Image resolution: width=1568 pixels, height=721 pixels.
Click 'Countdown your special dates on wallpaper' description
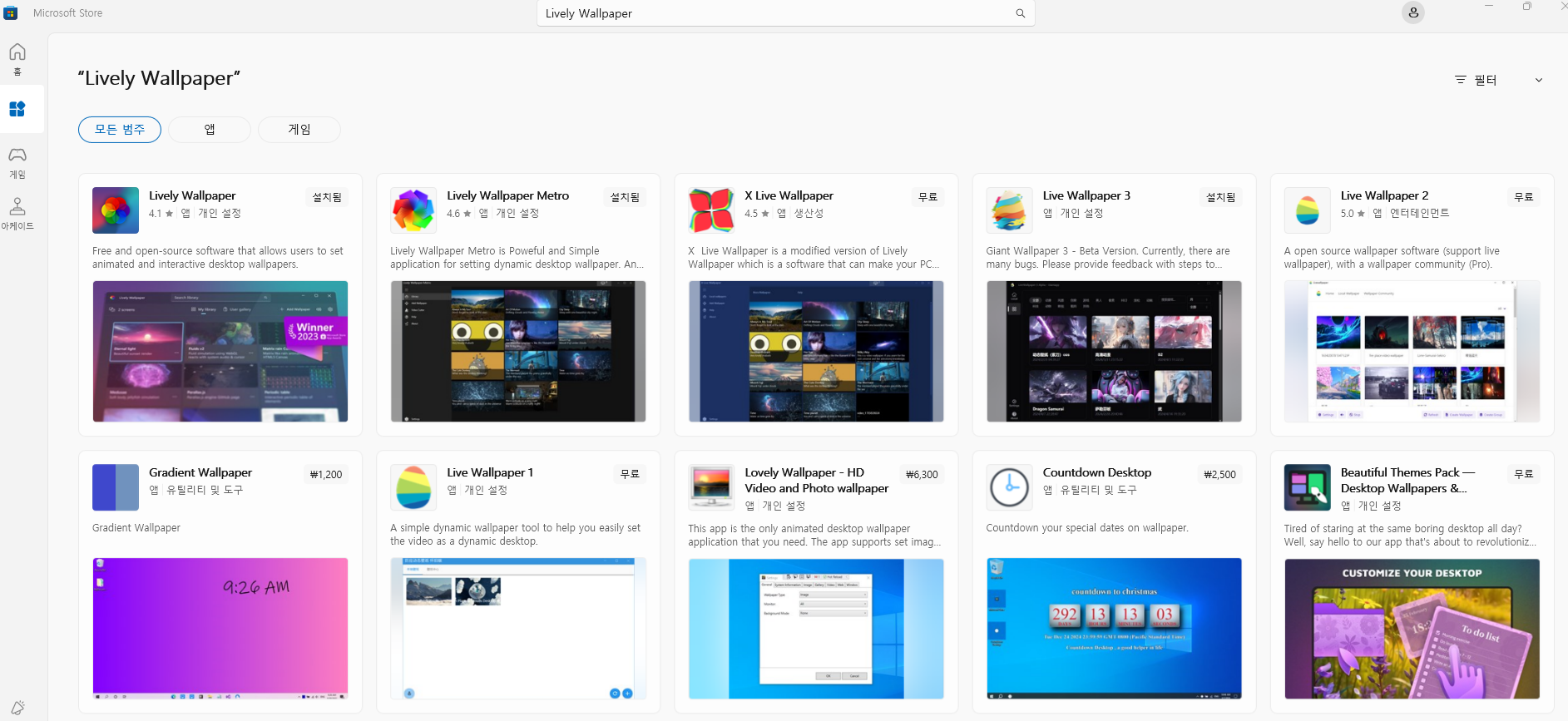pos(1087,528)
